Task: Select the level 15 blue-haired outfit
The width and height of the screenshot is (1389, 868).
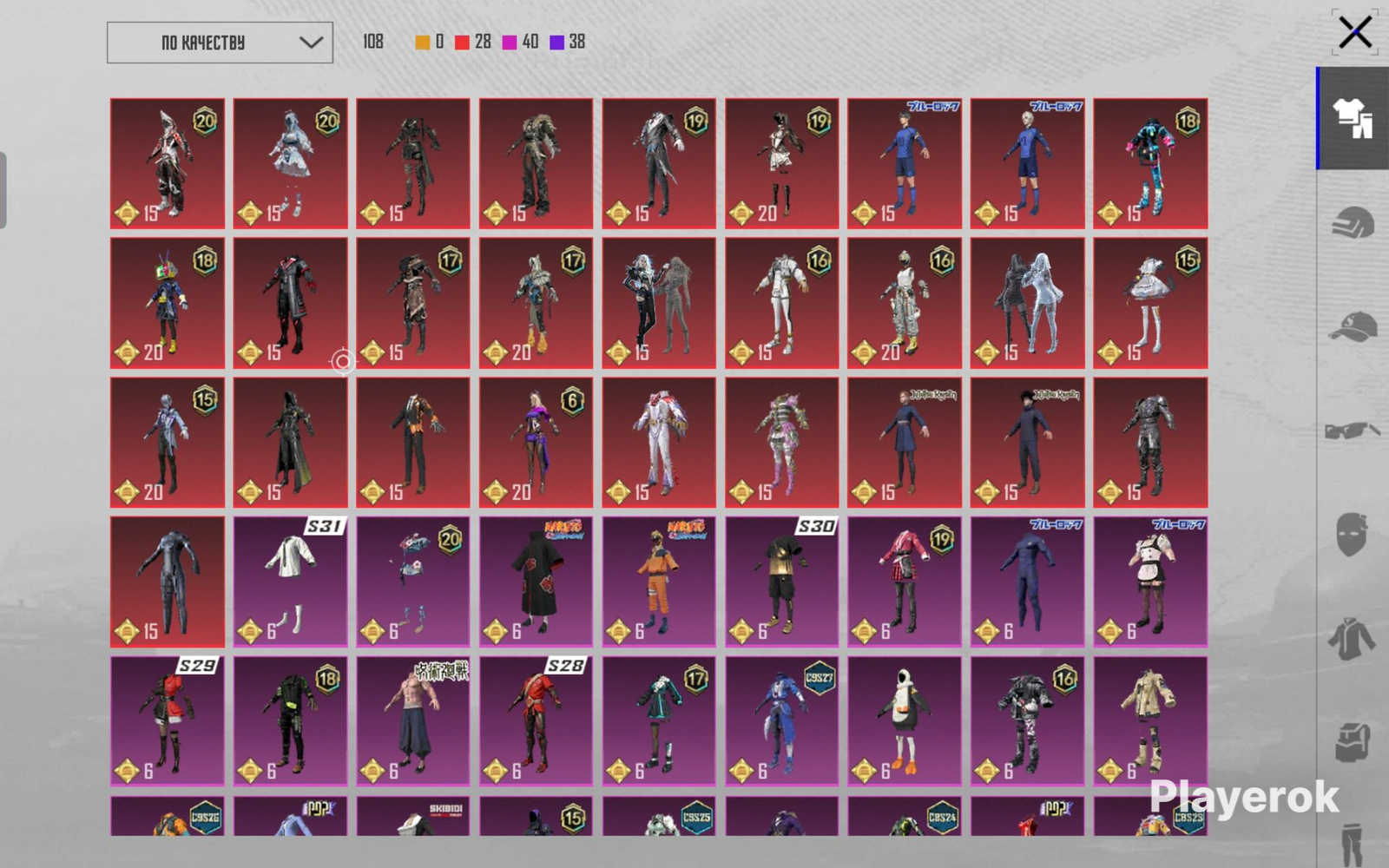Action: pos(167,442)
